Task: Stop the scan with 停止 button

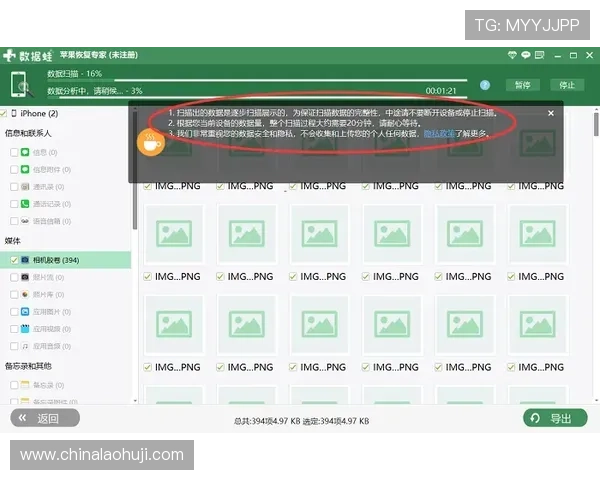Action: click(567, 85)
